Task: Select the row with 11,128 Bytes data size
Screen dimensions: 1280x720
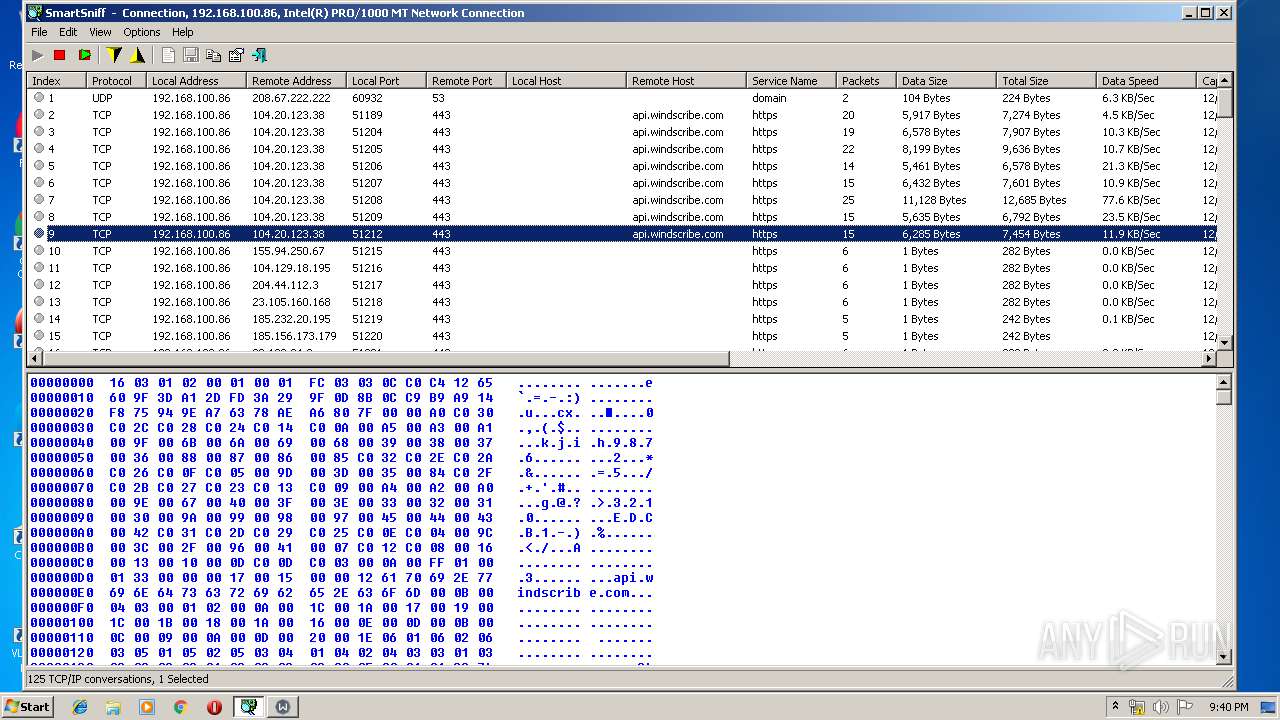Action: point(623,200)
